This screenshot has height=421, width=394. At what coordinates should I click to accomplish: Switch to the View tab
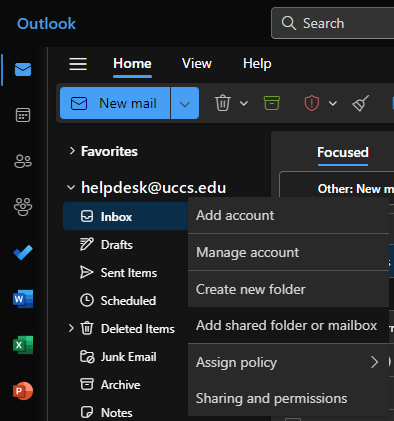coord(197,63)
